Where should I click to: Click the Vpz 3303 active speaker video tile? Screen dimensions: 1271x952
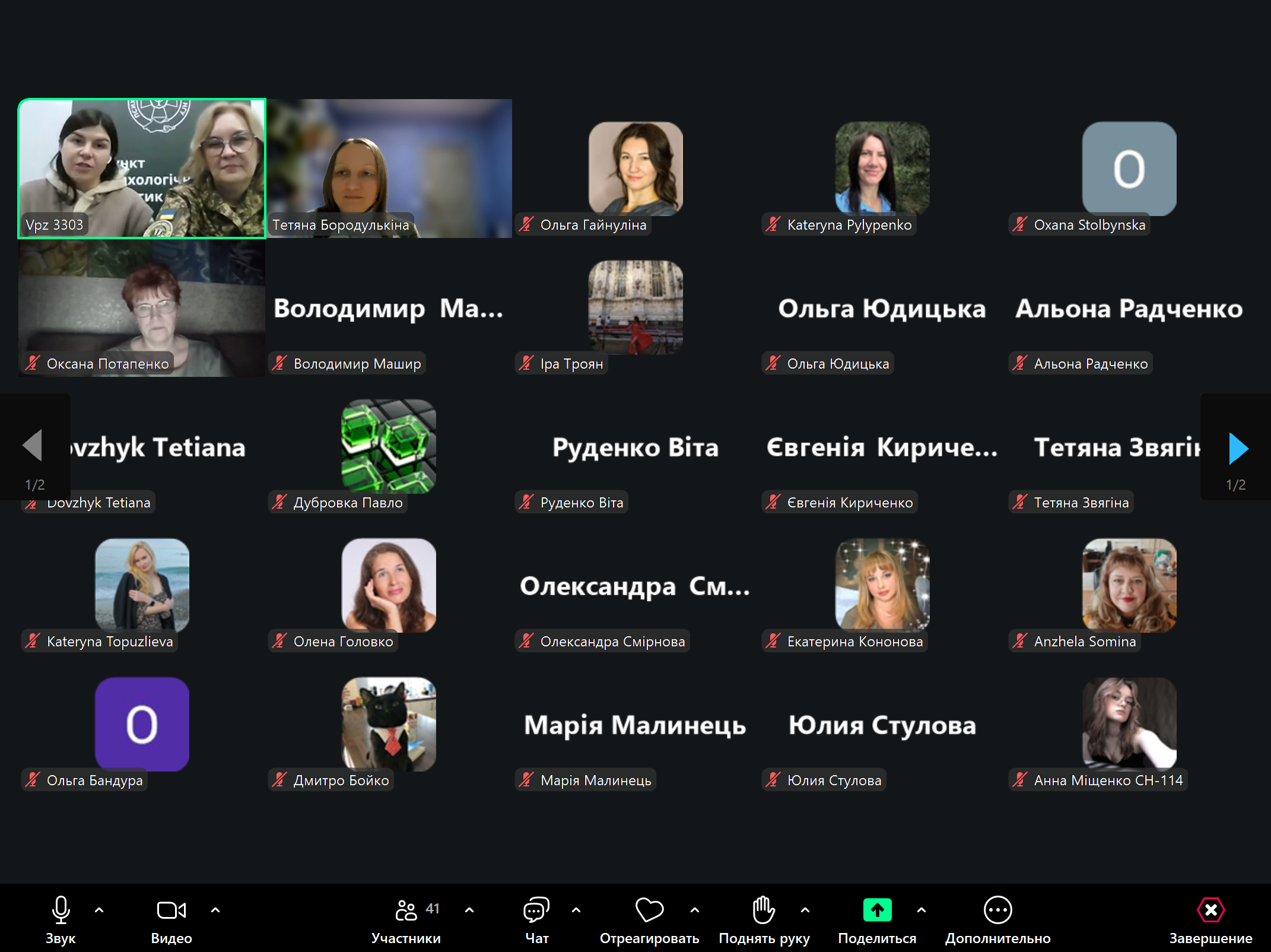coord(142,168)
